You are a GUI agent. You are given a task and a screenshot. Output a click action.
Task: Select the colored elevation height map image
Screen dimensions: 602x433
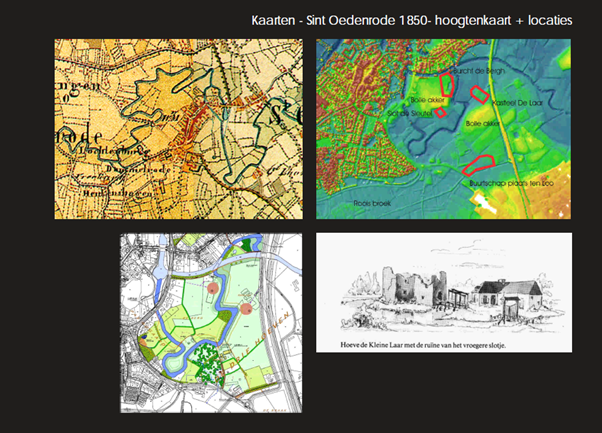tap(443, 129)
